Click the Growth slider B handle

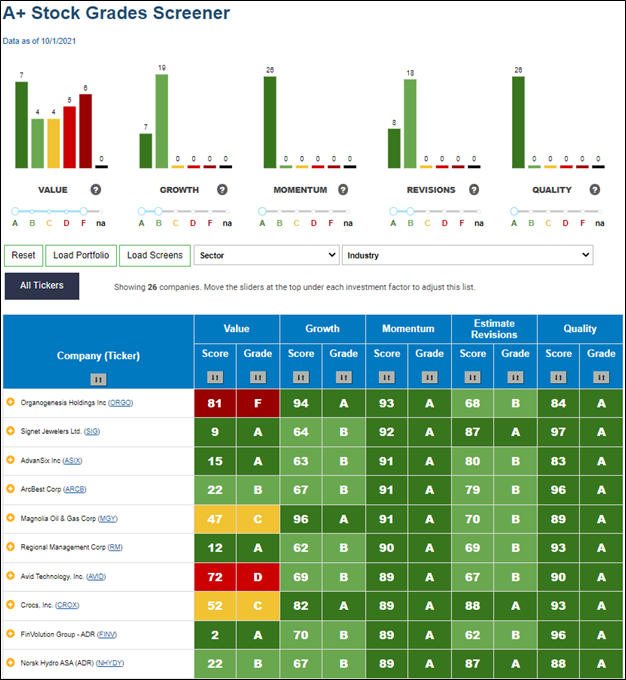point(158,211)
